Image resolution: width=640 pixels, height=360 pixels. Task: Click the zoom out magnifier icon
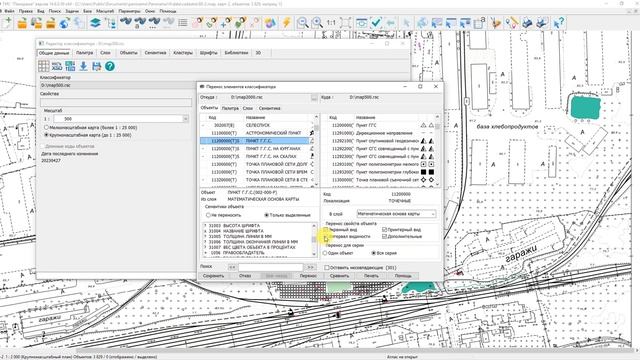[x=302, y=23]
